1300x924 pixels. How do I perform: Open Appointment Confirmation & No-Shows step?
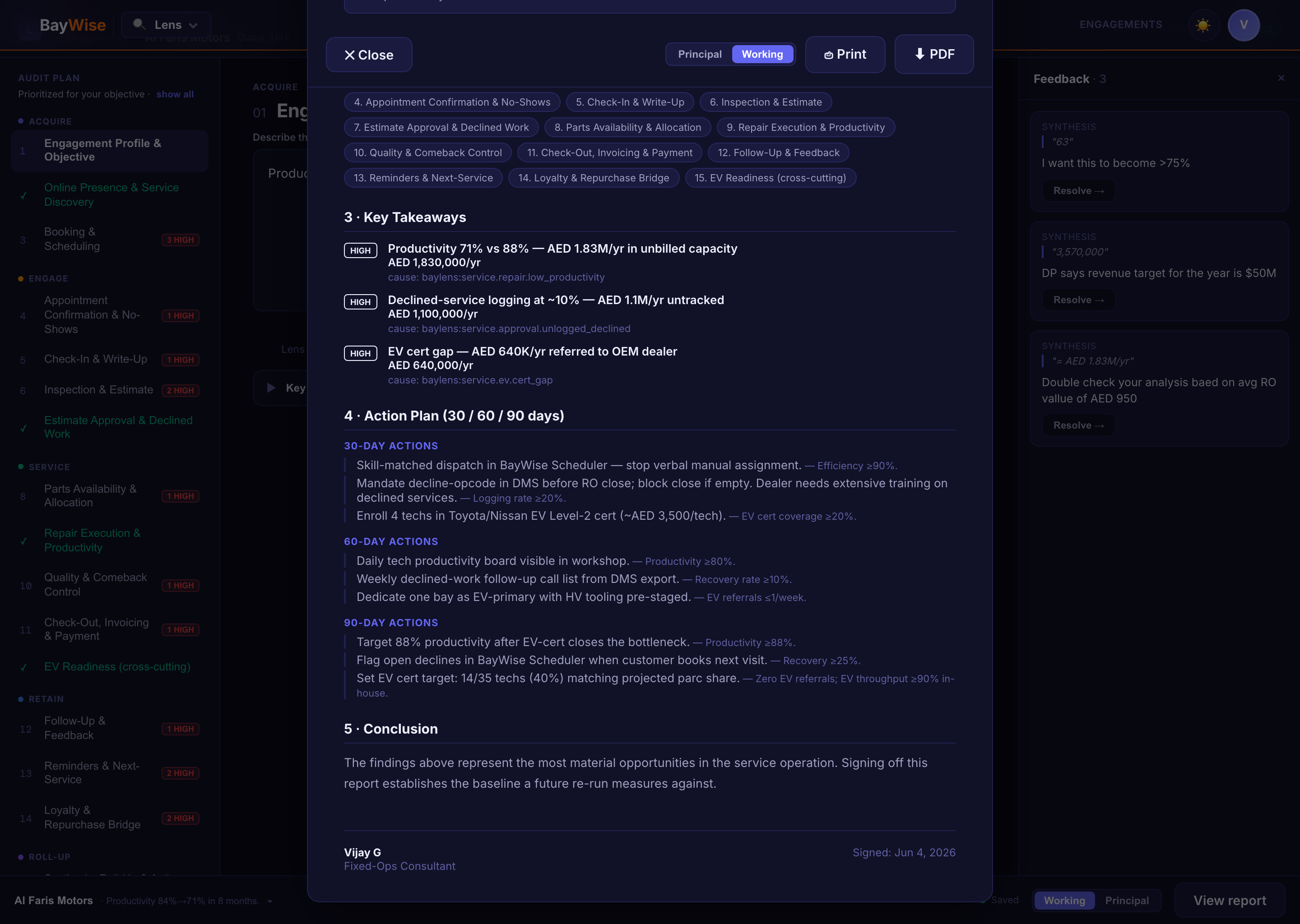pos(110,314)
